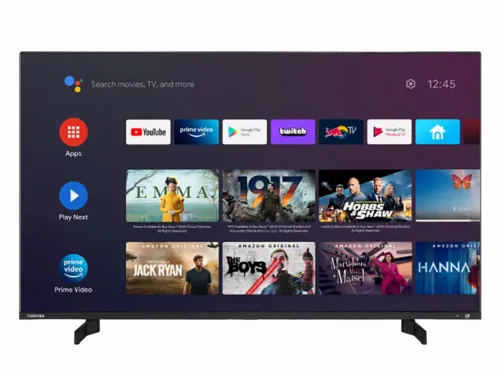Play the EMMA movie thumbnail

click(x=172, y=196)
